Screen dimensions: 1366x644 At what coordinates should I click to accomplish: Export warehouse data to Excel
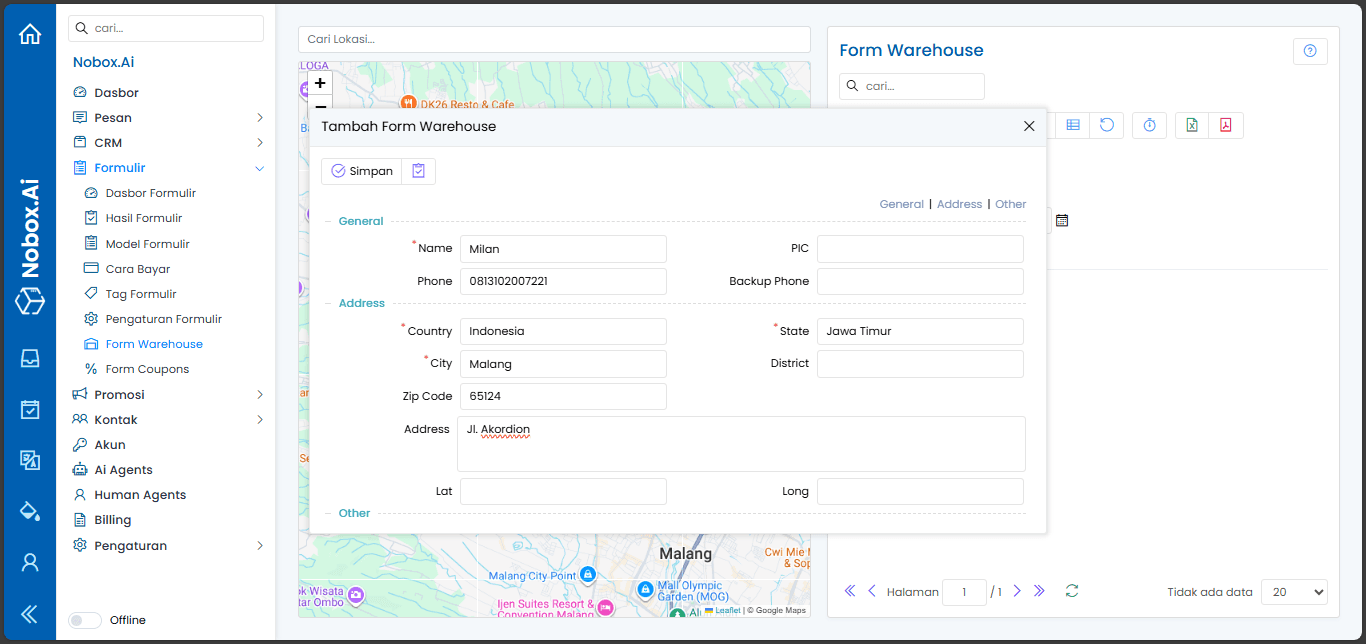point(1192,124)
